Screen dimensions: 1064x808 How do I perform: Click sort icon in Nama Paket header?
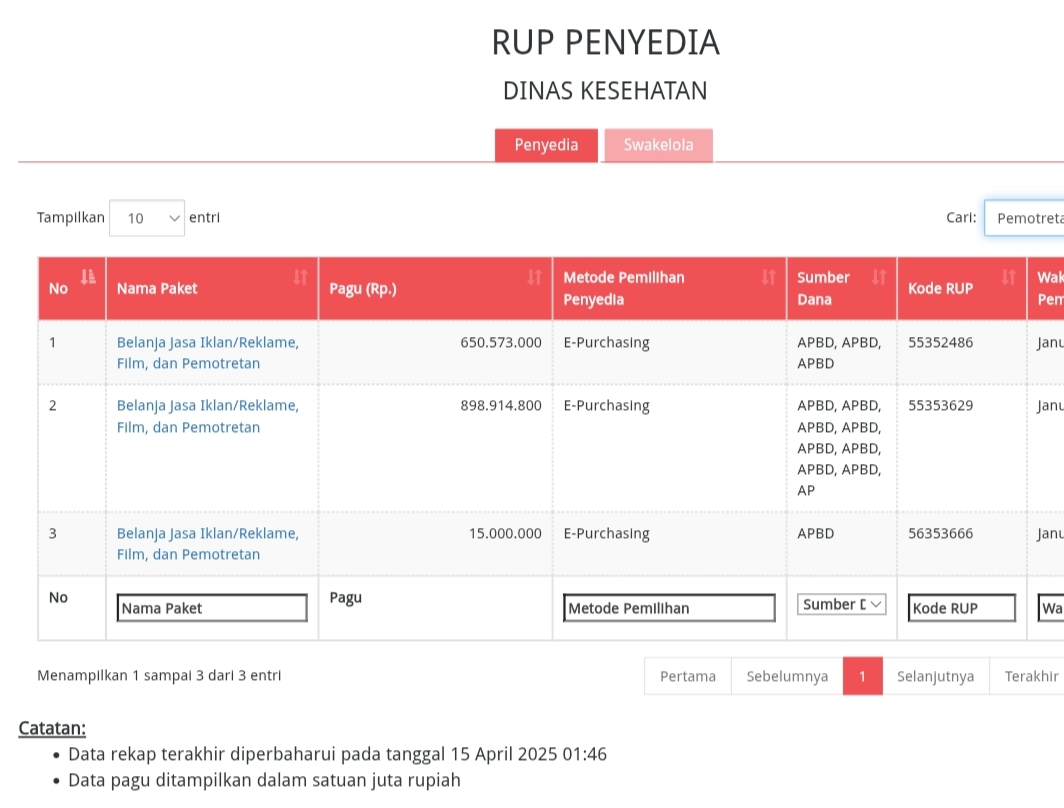tap(300, 277)
